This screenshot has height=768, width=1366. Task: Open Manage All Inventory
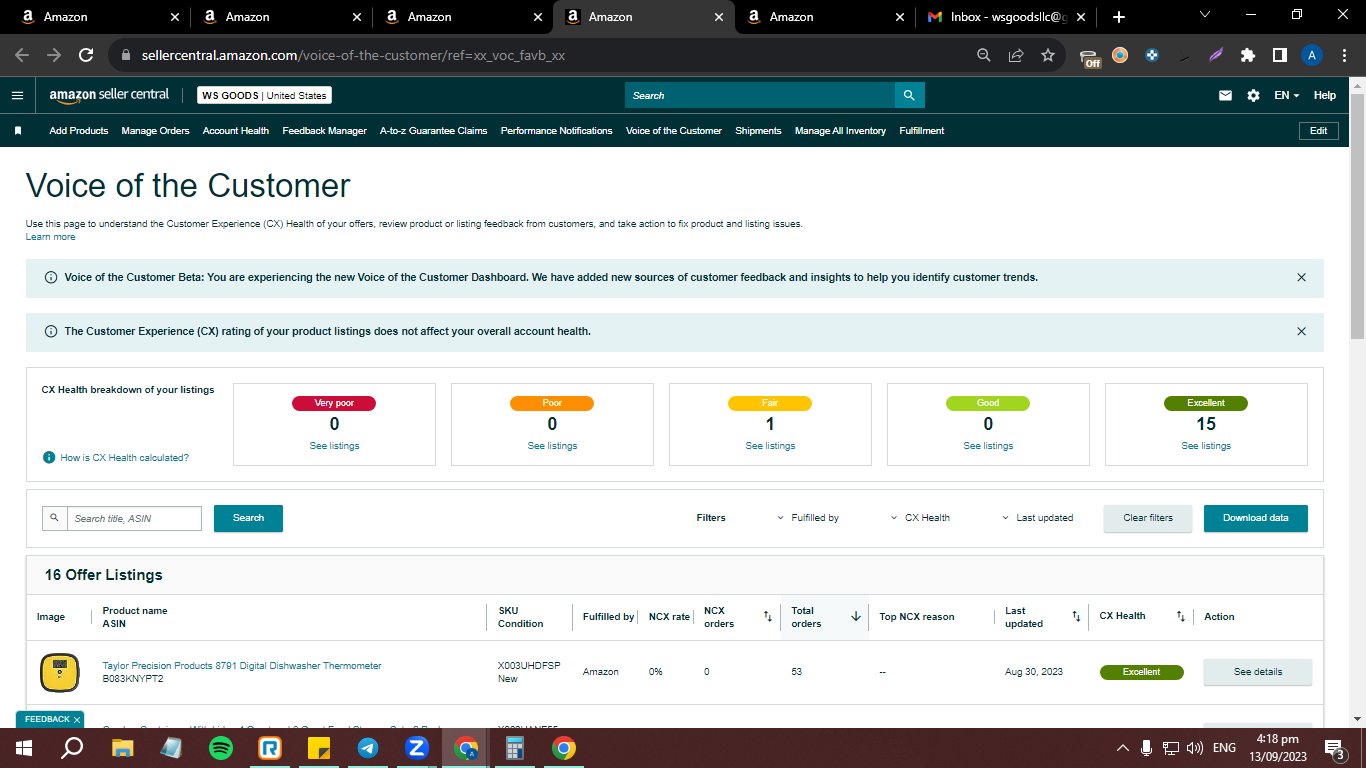pyautogui.click(x=840, y=131)
